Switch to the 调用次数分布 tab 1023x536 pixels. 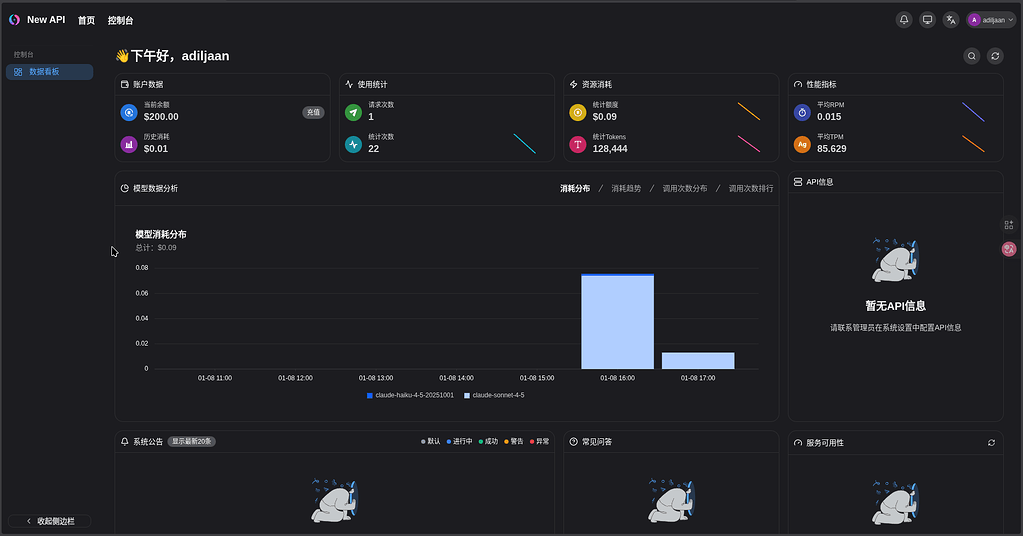click(x=684, y=188)
